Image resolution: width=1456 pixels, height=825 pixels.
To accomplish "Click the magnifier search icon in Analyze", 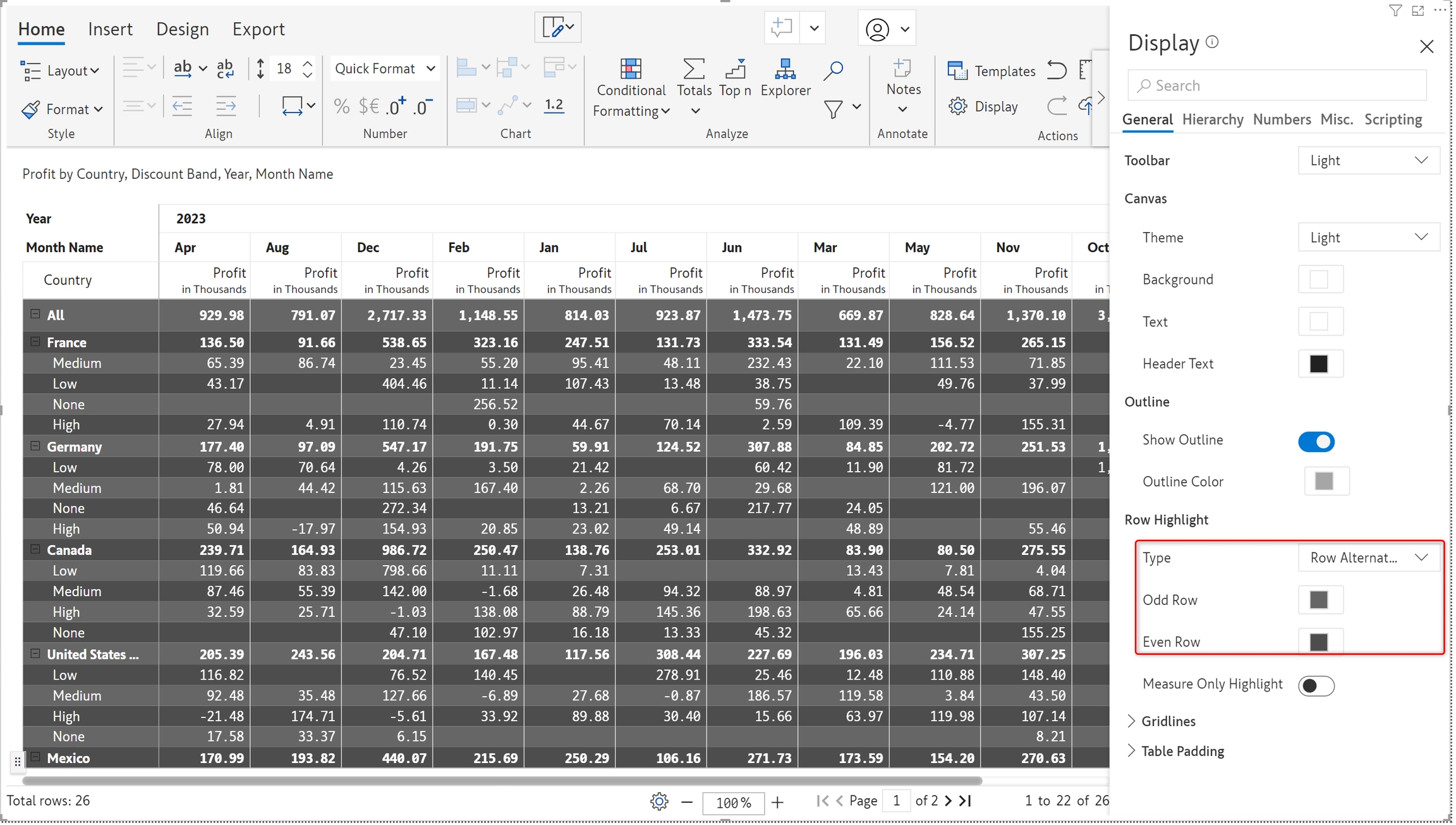I will point(834,70).
